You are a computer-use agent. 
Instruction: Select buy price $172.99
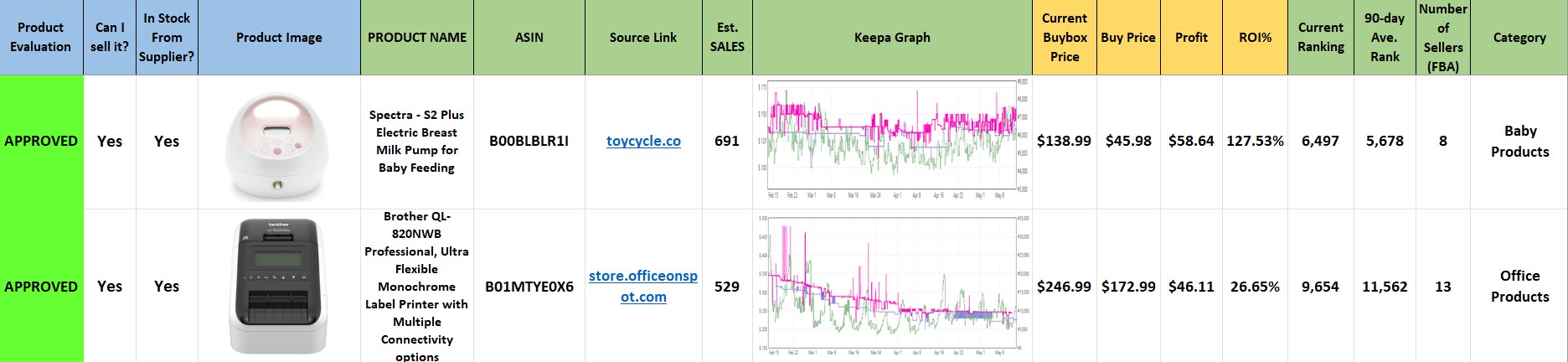(x=1128, y=286)
